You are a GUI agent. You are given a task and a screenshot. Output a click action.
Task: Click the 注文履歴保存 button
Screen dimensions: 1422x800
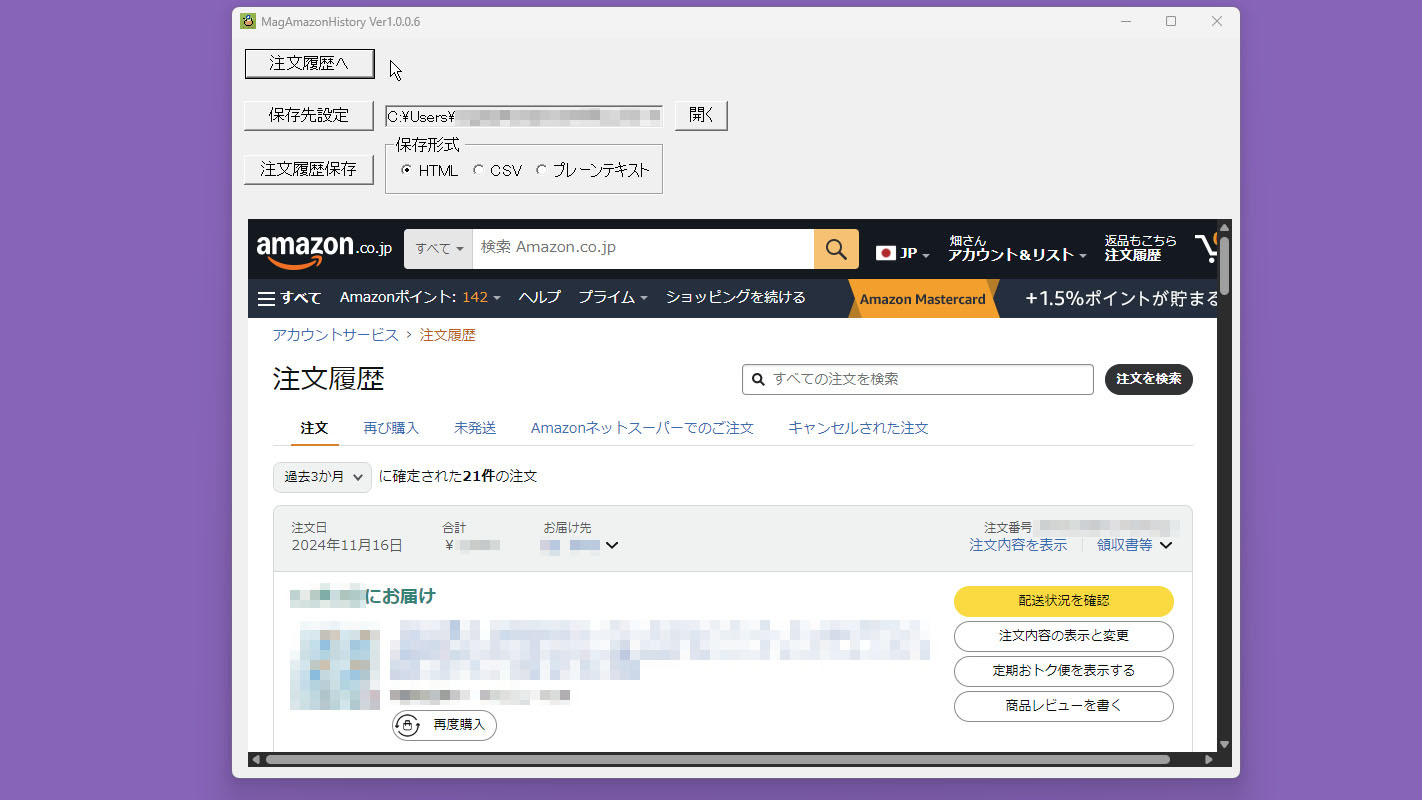point(309,169)
